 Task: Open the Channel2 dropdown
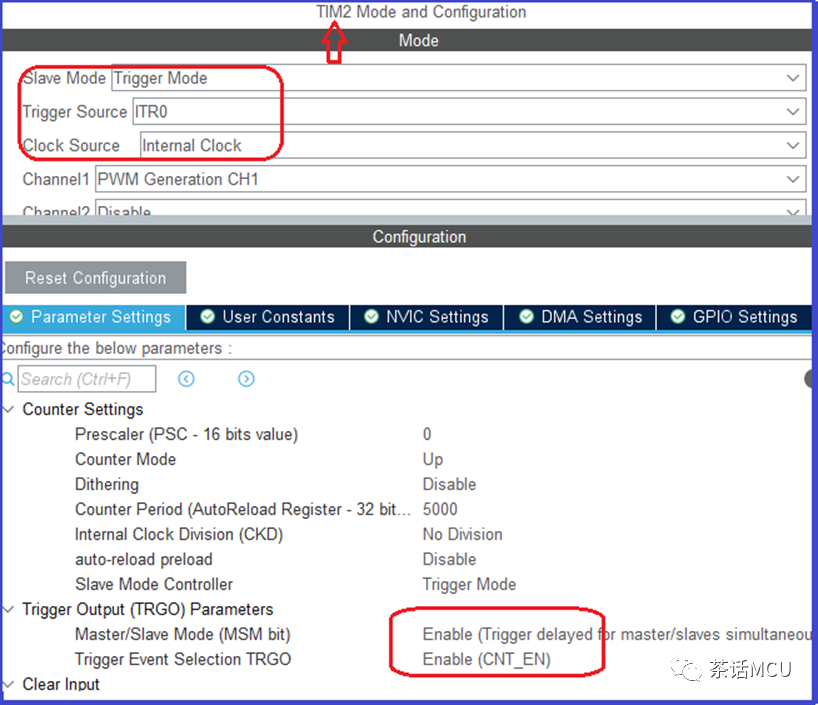(451, 209)
